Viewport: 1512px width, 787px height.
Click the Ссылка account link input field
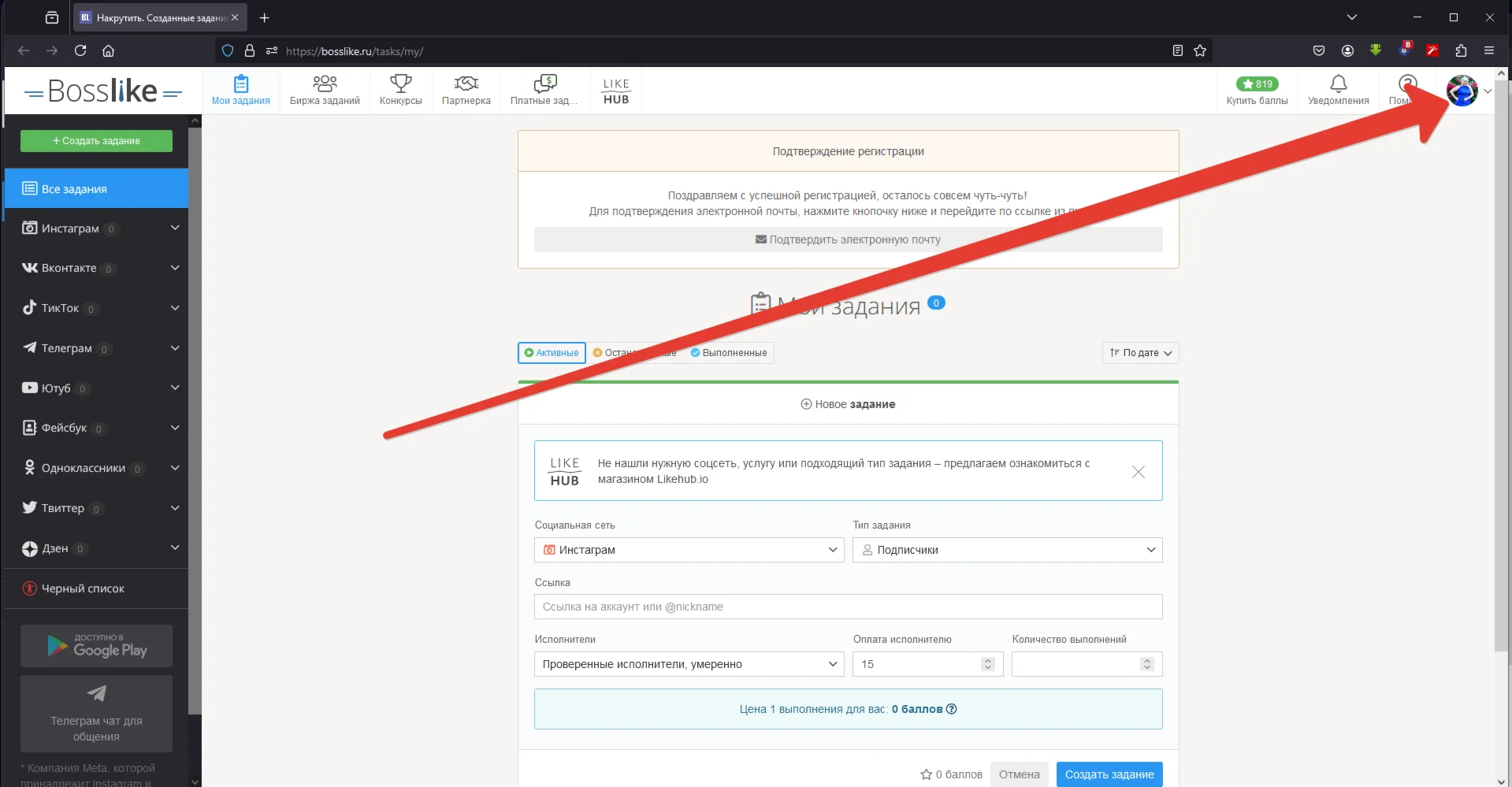pos(848,607)
